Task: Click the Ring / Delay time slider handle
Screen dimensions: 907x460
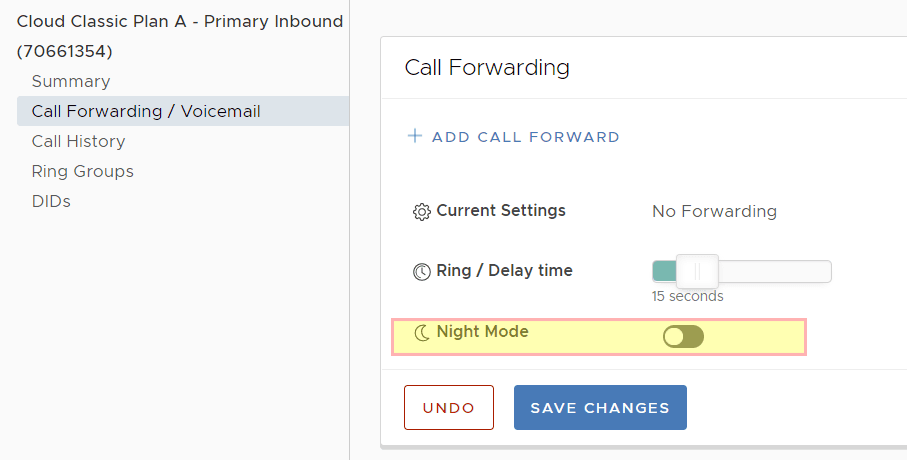Action: click(697, 271)
